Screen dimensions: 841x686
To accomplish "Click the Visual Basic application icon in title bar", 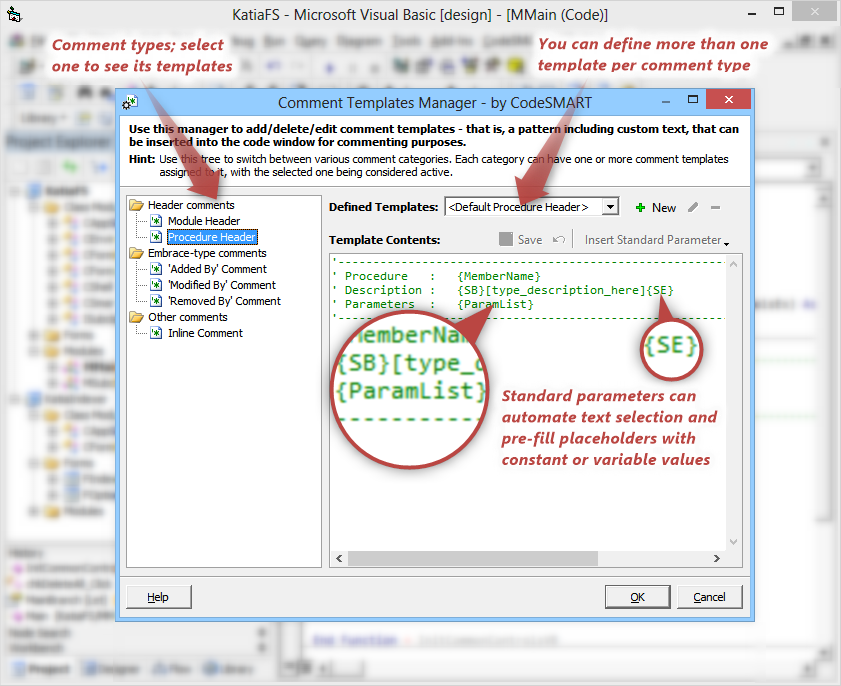I will click(x=14, y=14).
